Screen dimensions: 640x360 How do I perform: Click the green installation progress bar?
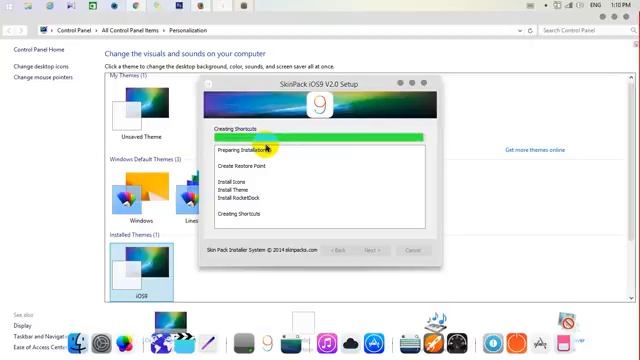coord(319,138)
